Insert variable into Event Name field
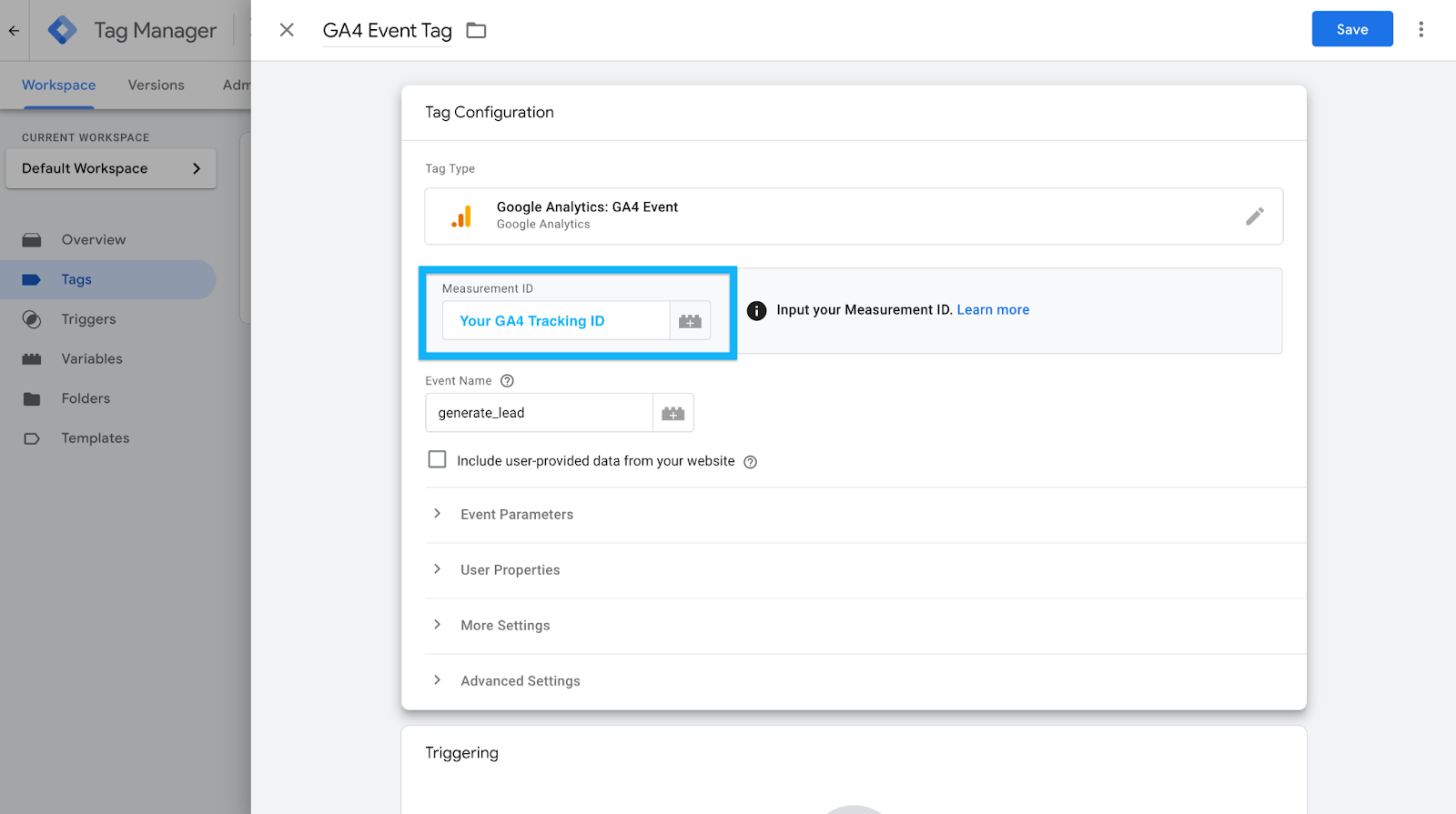Image resolution: width=1456 pixels, height=814 pixels. [x=673, y=413]
